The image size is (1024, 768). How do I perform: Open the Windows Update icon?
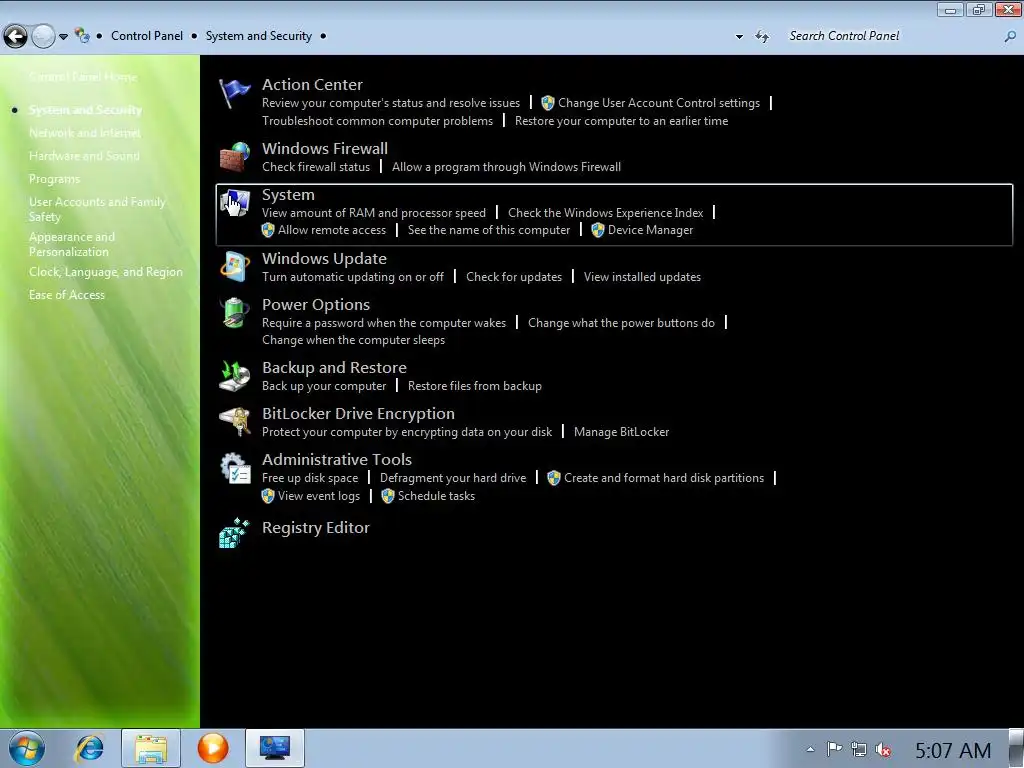pyautogui.click(x=234, y=267)
